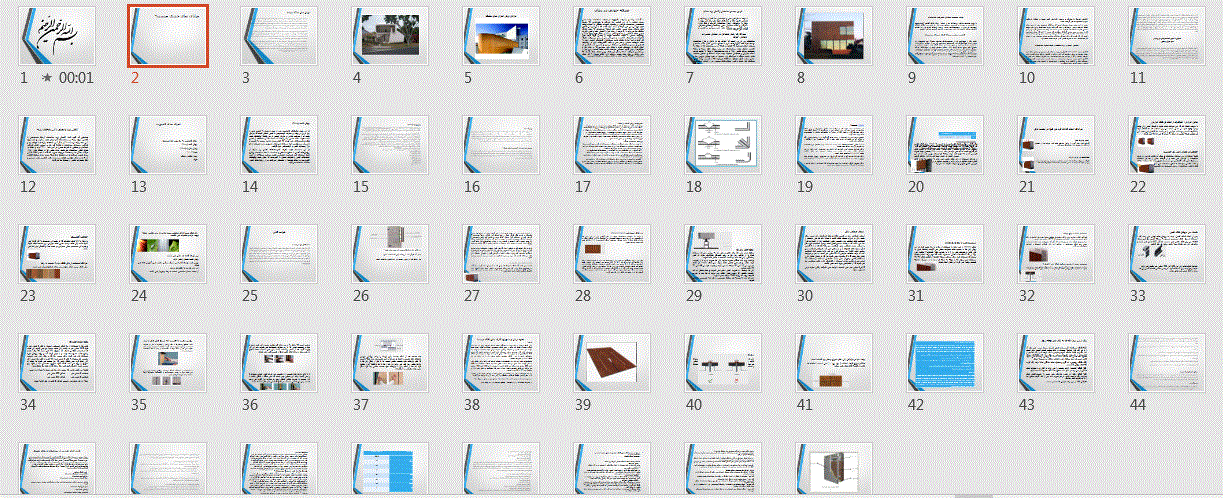Select slide 26 with the gray panel image
1223x498 pixels.
point(391,253)
